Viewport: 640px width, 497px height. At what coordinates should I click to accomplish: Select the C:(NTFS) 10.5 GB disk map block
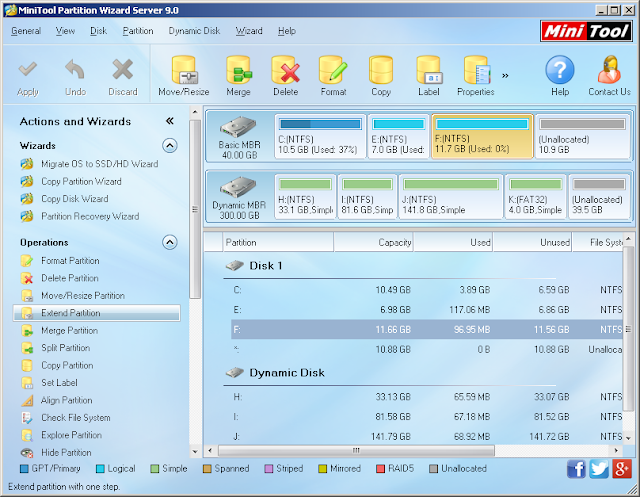tap(320, 136)
